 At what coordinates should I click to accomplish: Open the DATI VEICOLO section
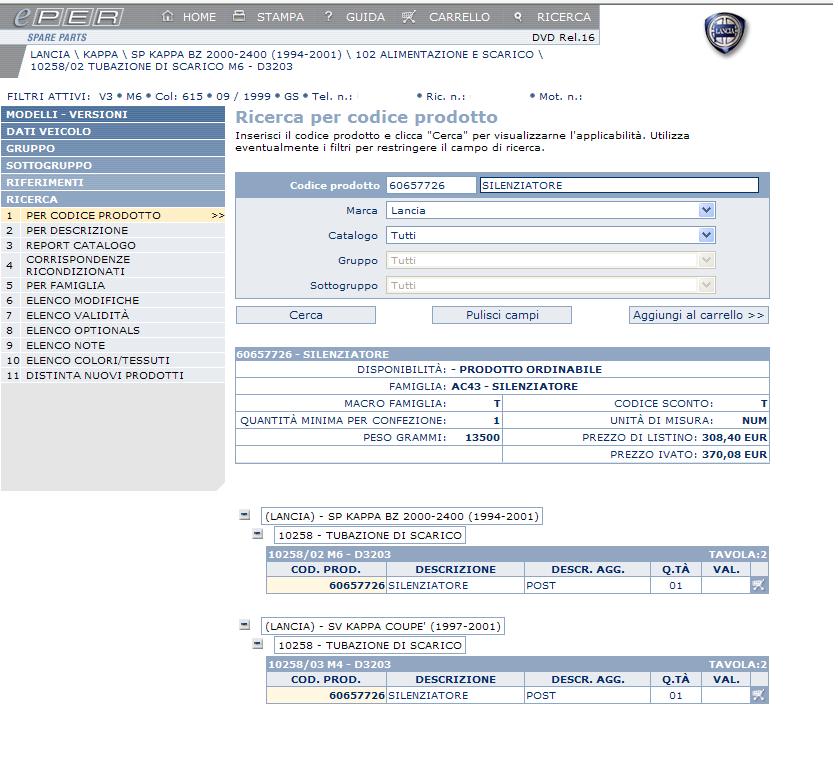tap(113, 131)
